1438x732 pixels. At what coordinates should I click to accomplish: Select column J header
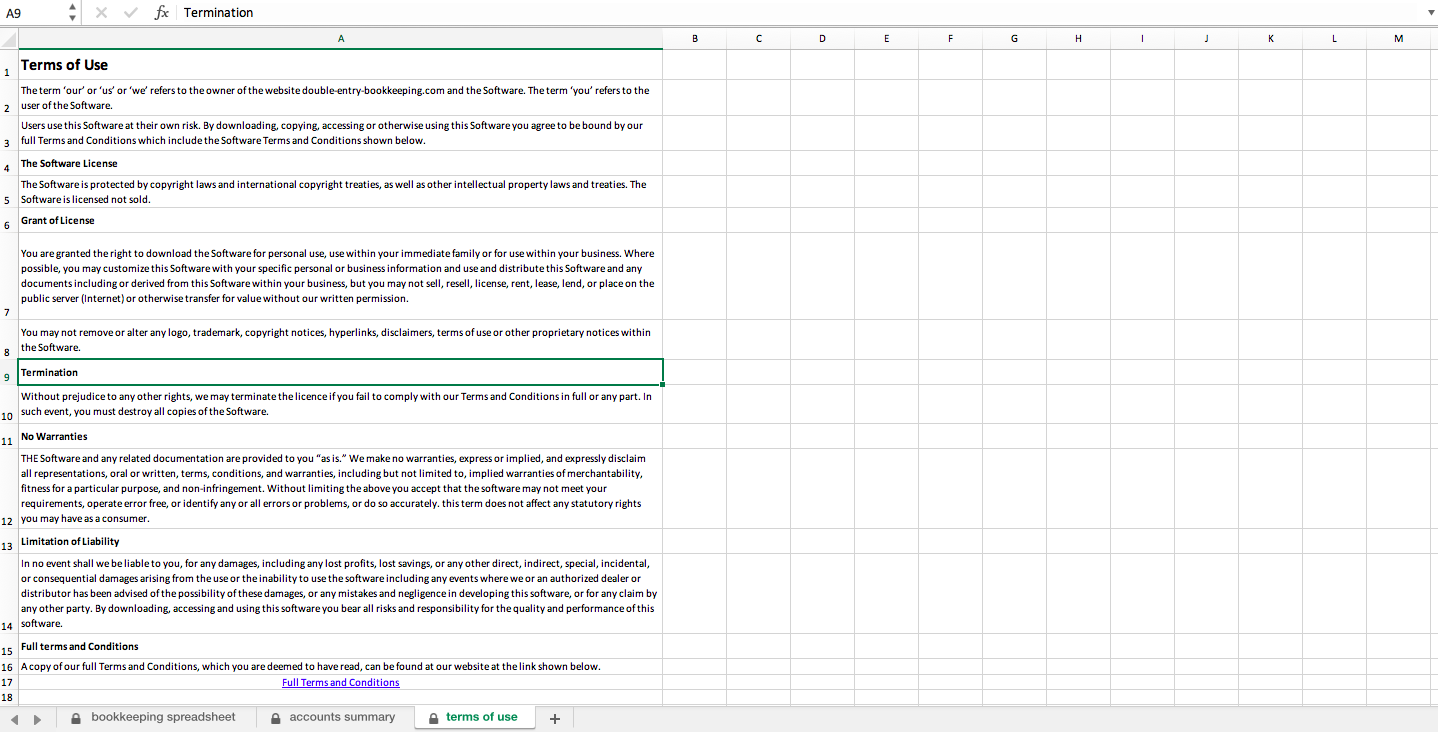1207,39
